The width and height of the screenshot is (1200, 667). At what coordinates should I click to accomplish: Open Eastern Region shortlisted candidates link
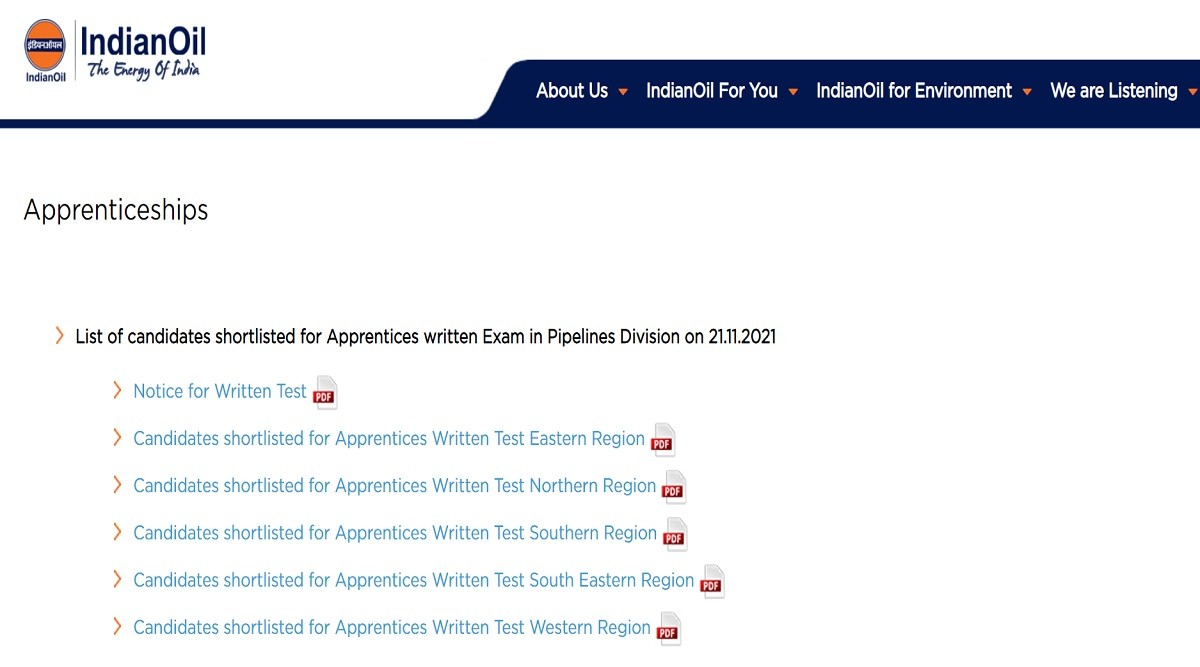[x=388, y=438]
